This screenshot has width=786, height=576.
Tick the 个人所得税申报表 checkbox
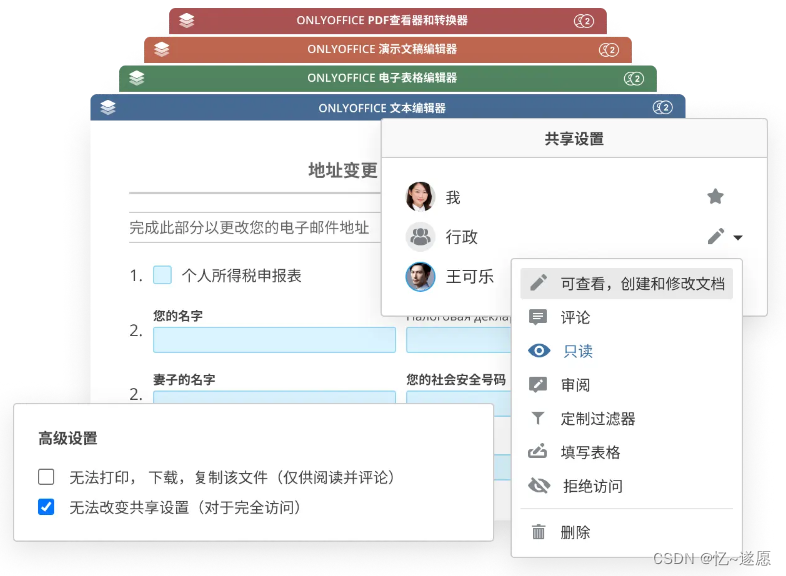pos(162,275)
